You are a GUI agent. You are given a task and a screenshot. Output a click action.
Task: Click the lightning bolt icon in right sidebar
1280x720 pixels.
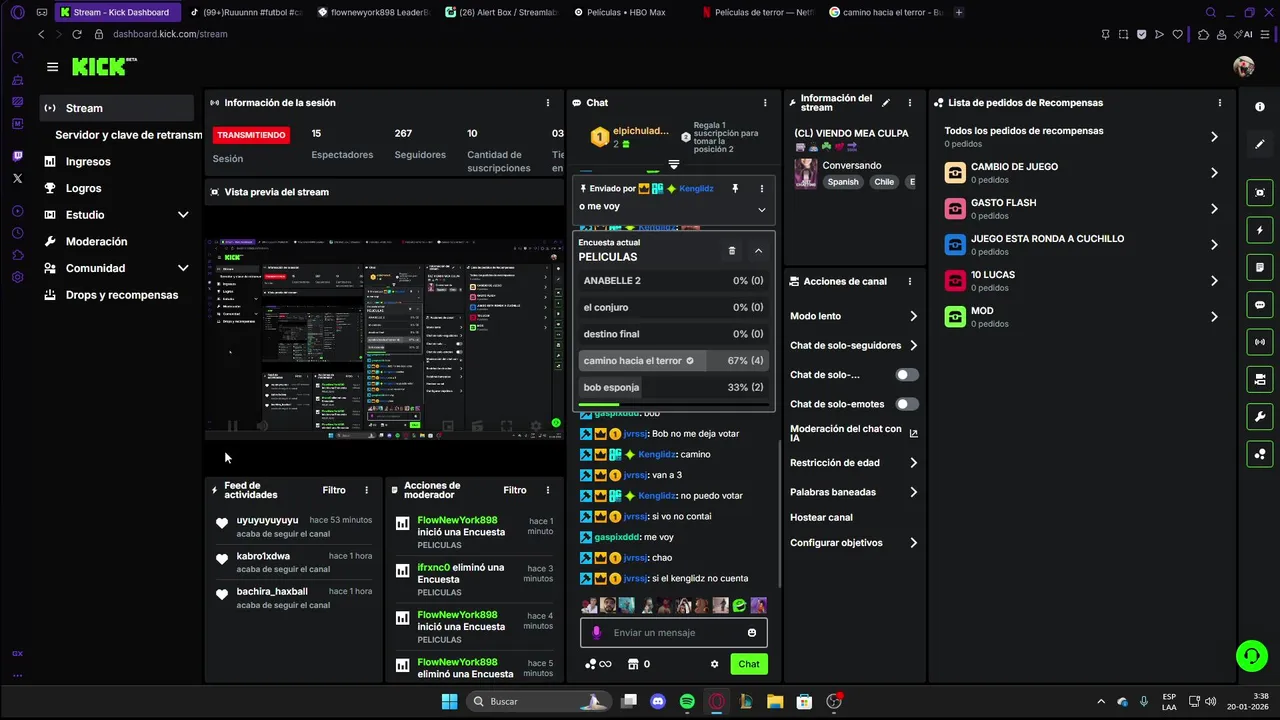tap(1259, 230)
